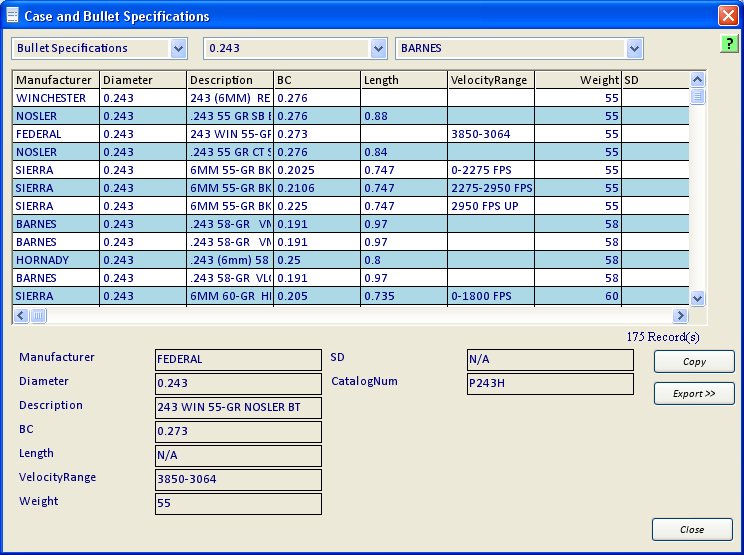Select the WINCHESTER row in the table
The height and width of the screenshot is (555, 744).
[x=55, y=98]
